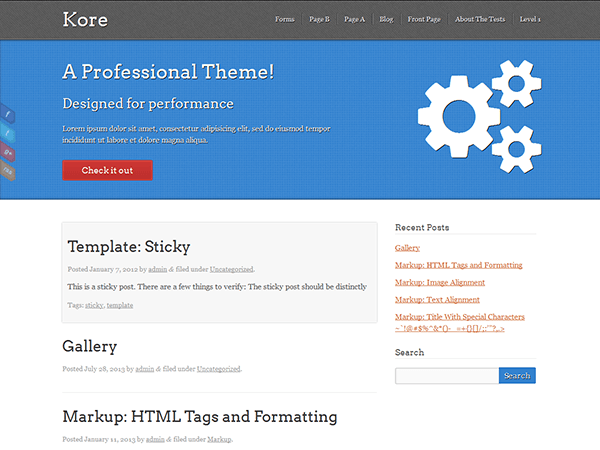Open the Forms menu item

point(285,19)
